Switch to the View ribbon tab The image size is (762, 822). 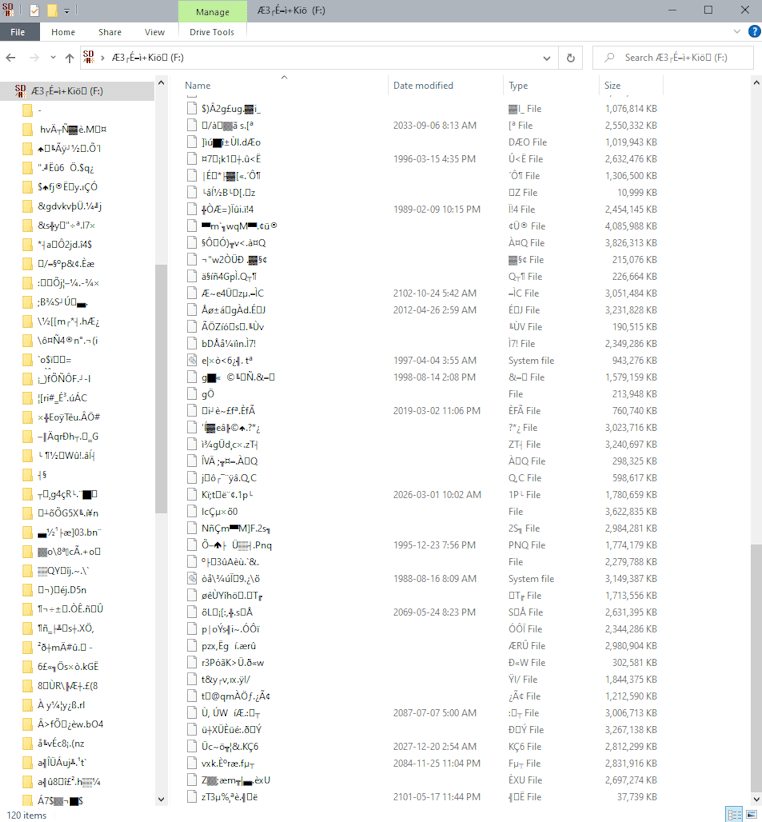[x=154, y=32]
